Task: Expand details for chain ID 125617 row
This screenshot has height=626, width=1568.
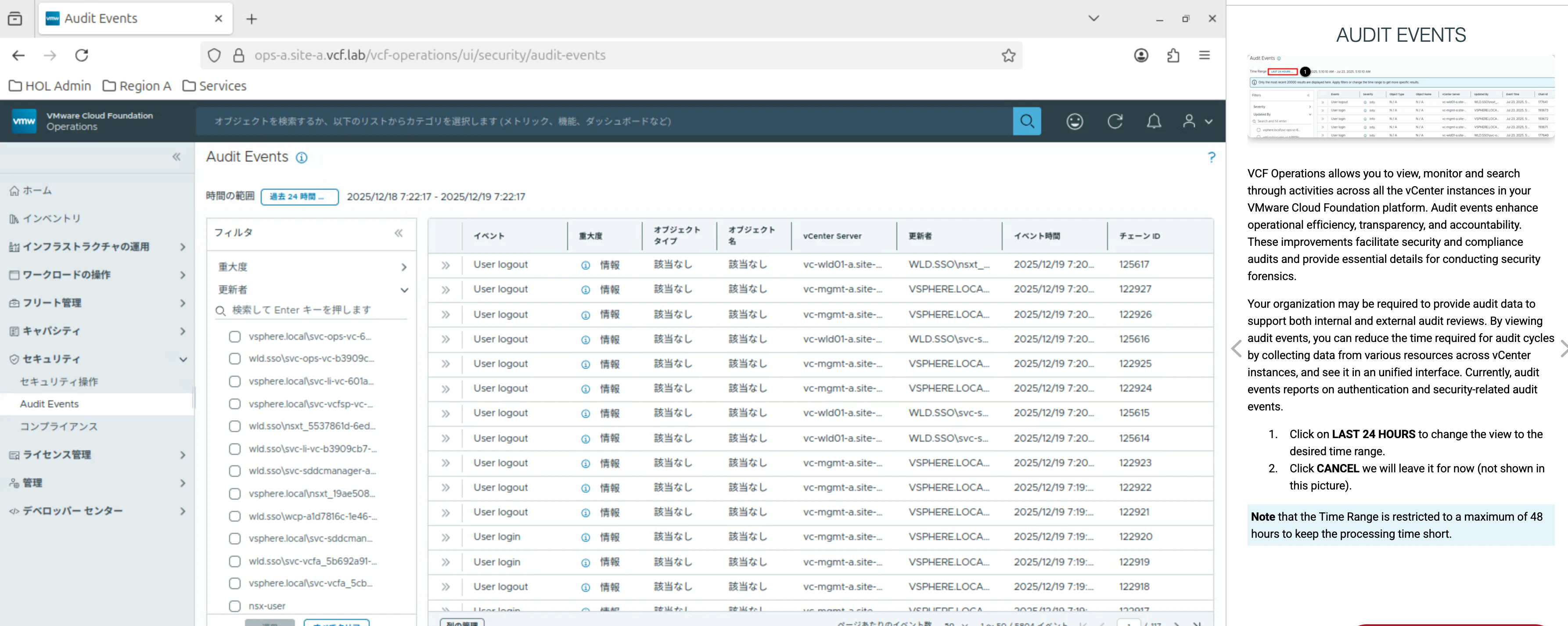Action: pyautogui.click(x=446, y=265)
